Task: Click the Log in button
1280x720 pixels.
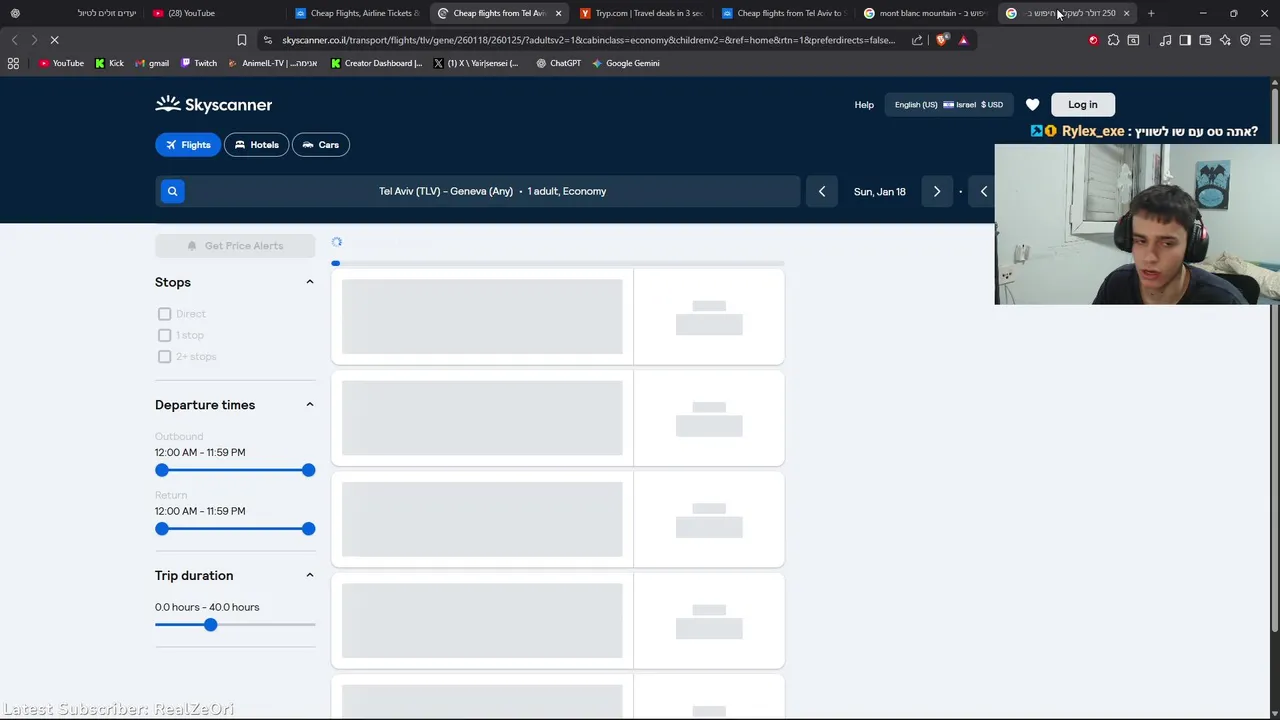Action: point(1082,104)
